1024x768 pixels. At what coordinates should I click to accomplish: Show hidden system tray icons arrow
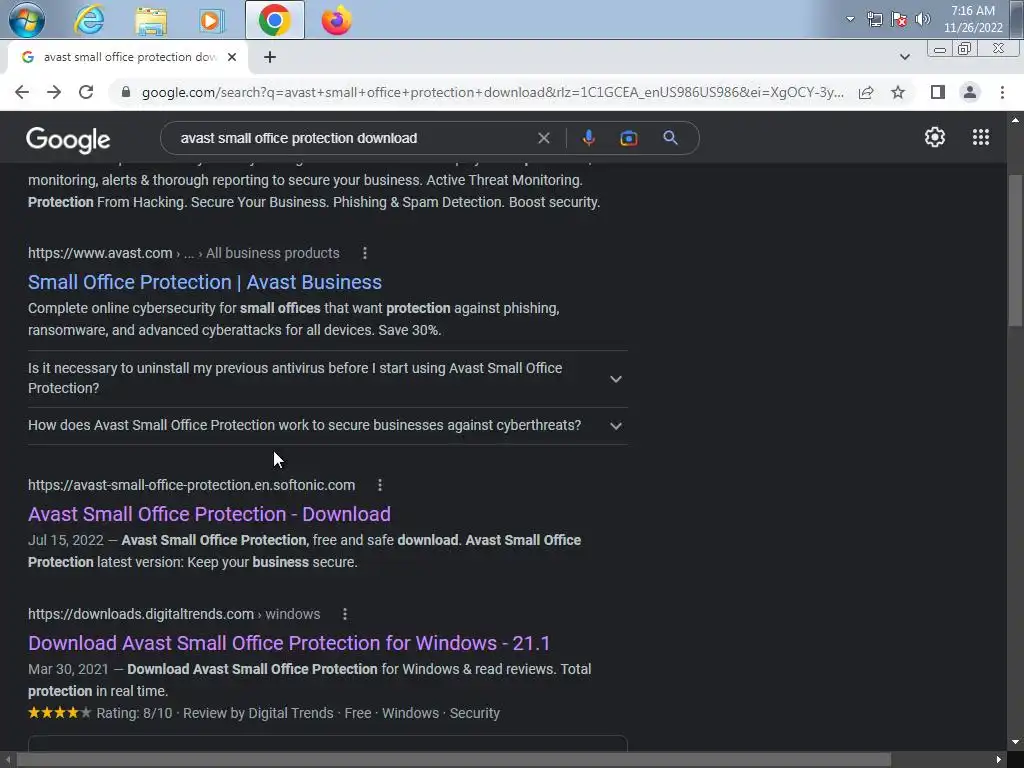(850, 19)
